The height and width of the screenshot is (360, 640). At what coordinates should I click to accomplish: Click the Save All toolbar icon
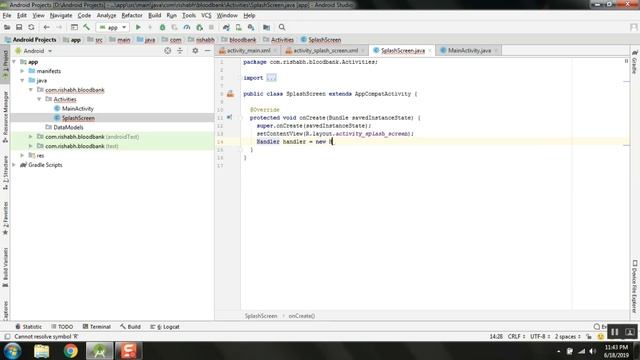coord(19,27)
